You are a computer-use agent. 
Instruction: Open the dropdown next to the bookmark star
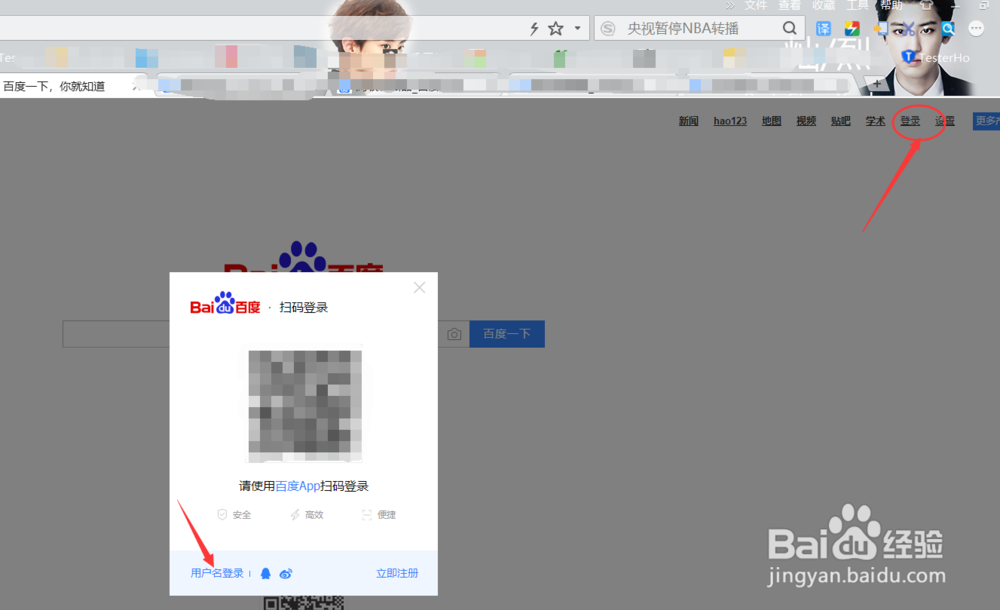point(576,27)
